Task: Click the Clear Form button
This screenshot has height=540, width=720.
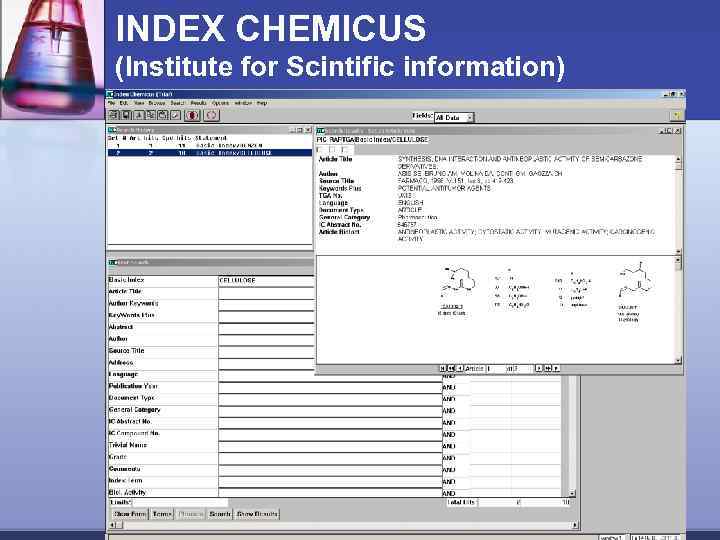Action: pos(130,514)
